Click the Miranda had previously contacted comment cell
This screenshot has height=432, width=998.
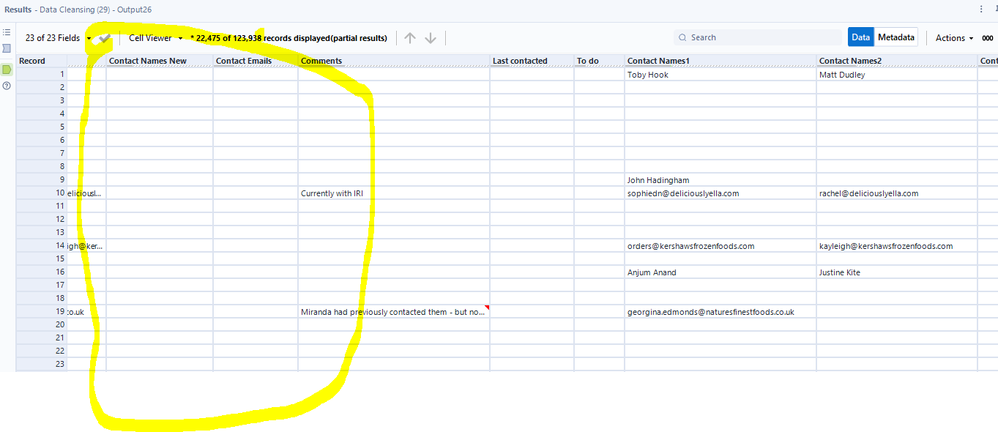click(393, 312)
